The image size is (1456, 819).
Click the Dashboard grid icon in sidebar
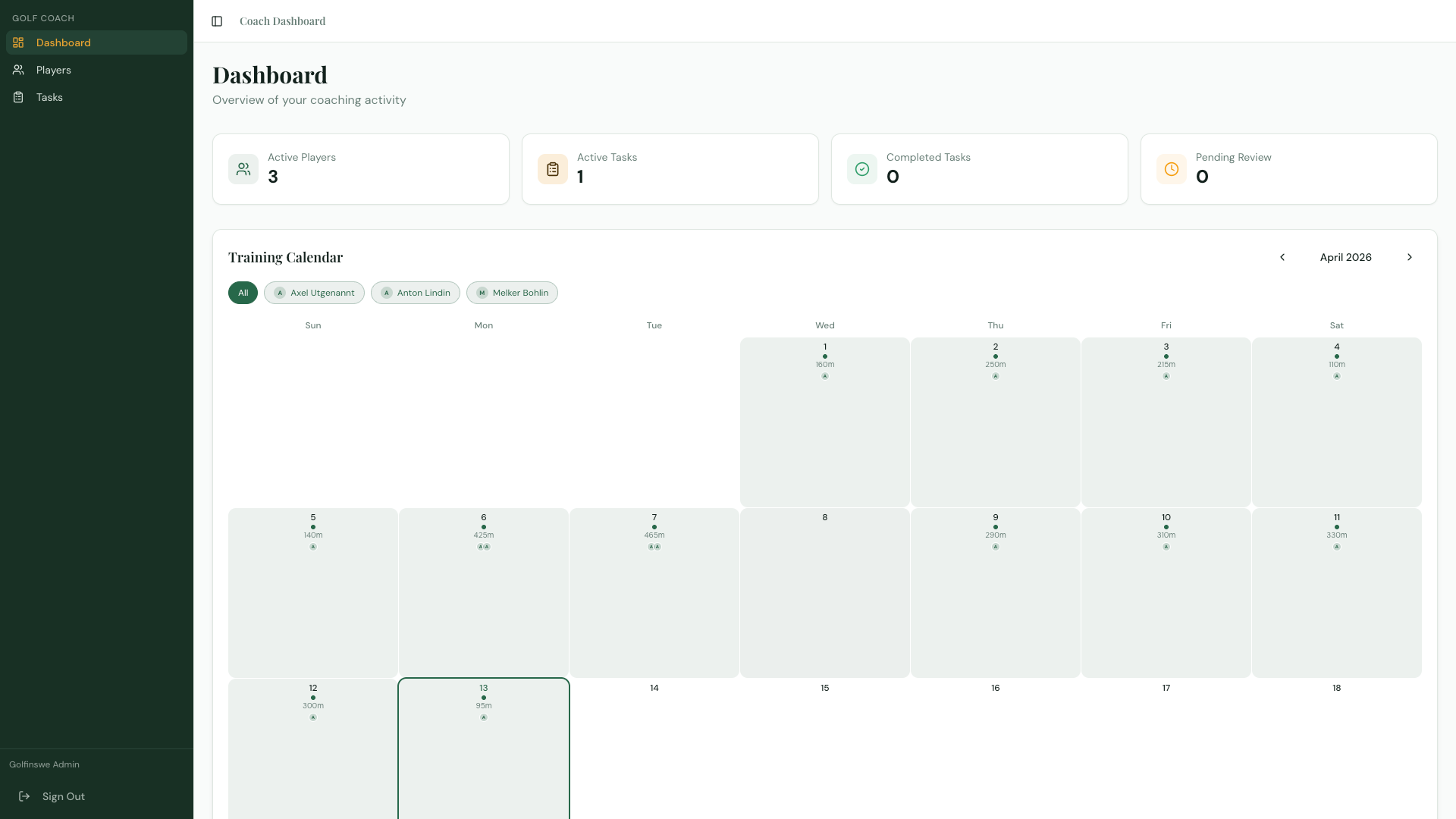coord(18,42)
